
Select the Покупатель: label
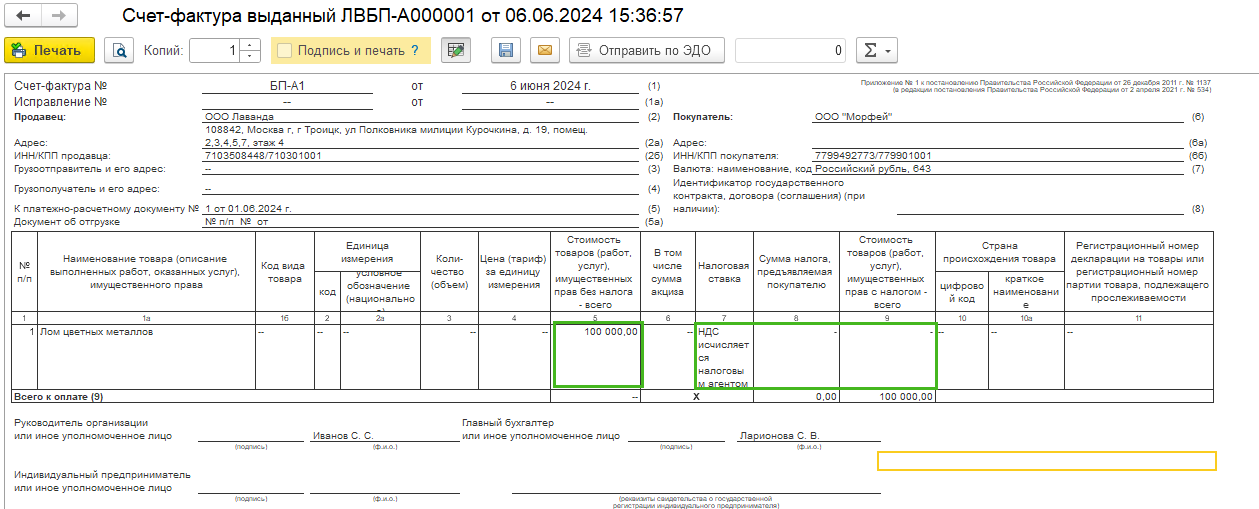(x=702, y=117)
